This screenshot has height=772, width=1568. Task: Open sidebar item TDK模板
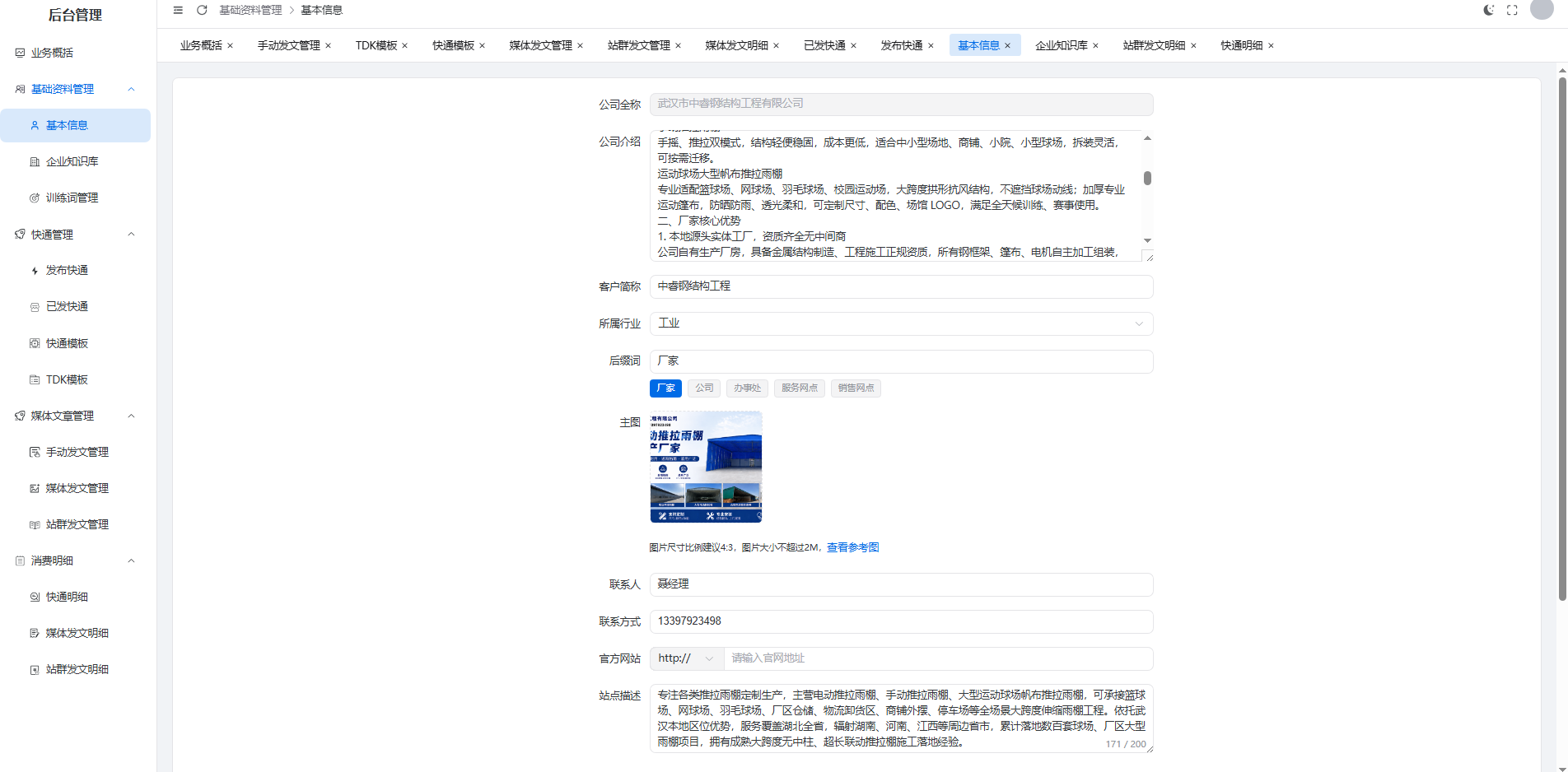pos(75,379)
